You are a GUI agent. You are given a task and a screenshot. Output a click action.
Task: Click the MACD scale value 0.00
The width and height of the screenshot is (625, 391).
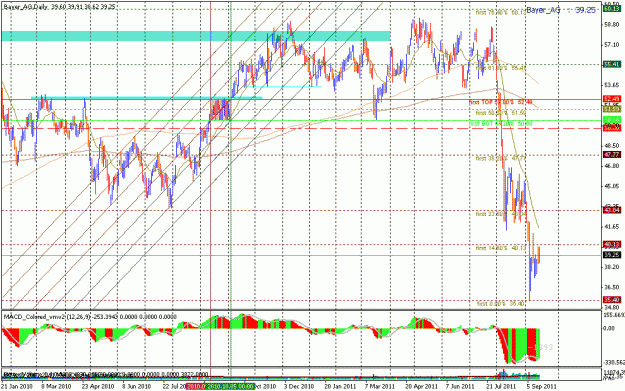[609, 328]
